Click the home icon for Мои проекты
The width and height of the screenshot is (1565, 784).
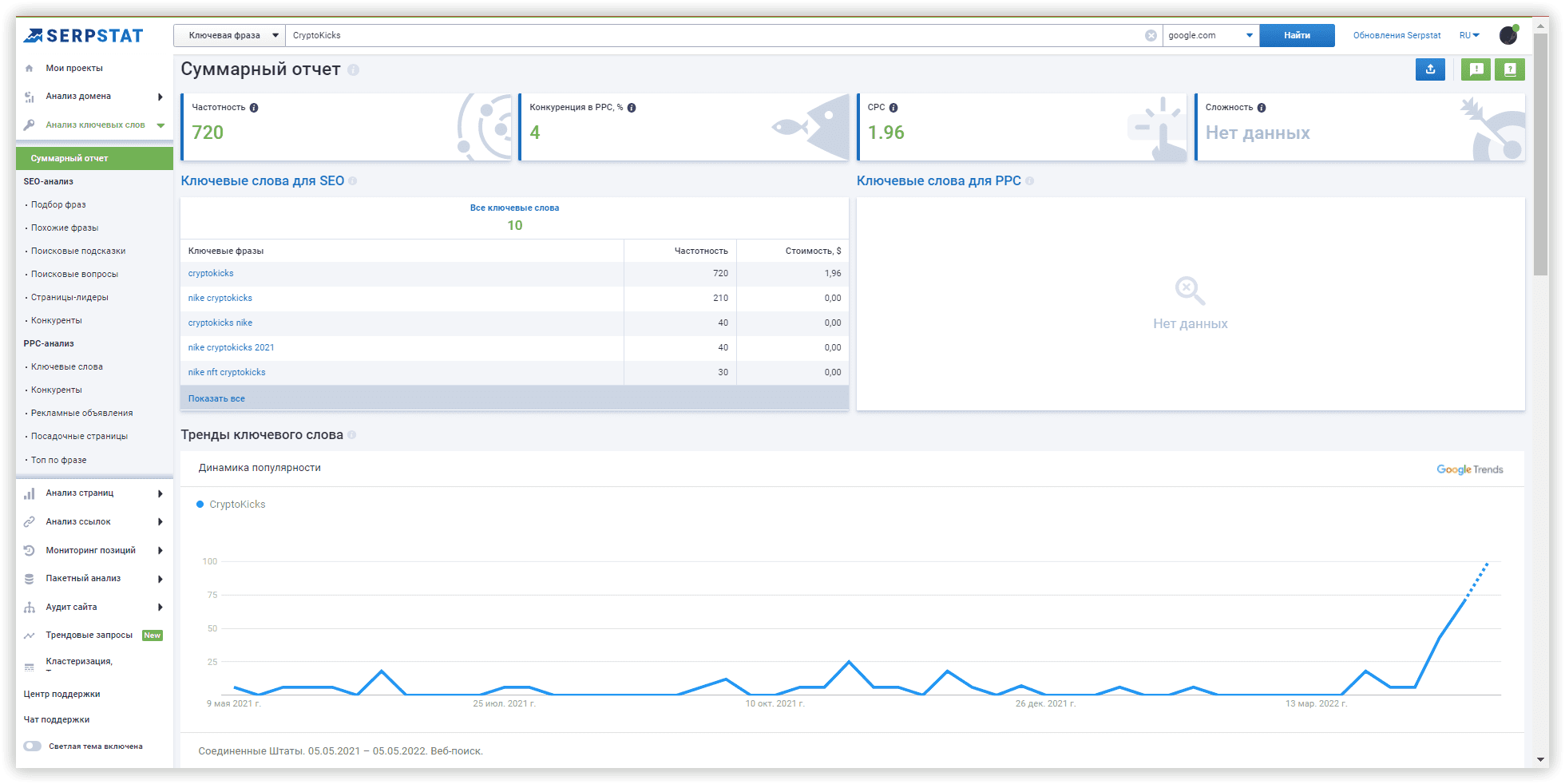click(x=30, y=69)
